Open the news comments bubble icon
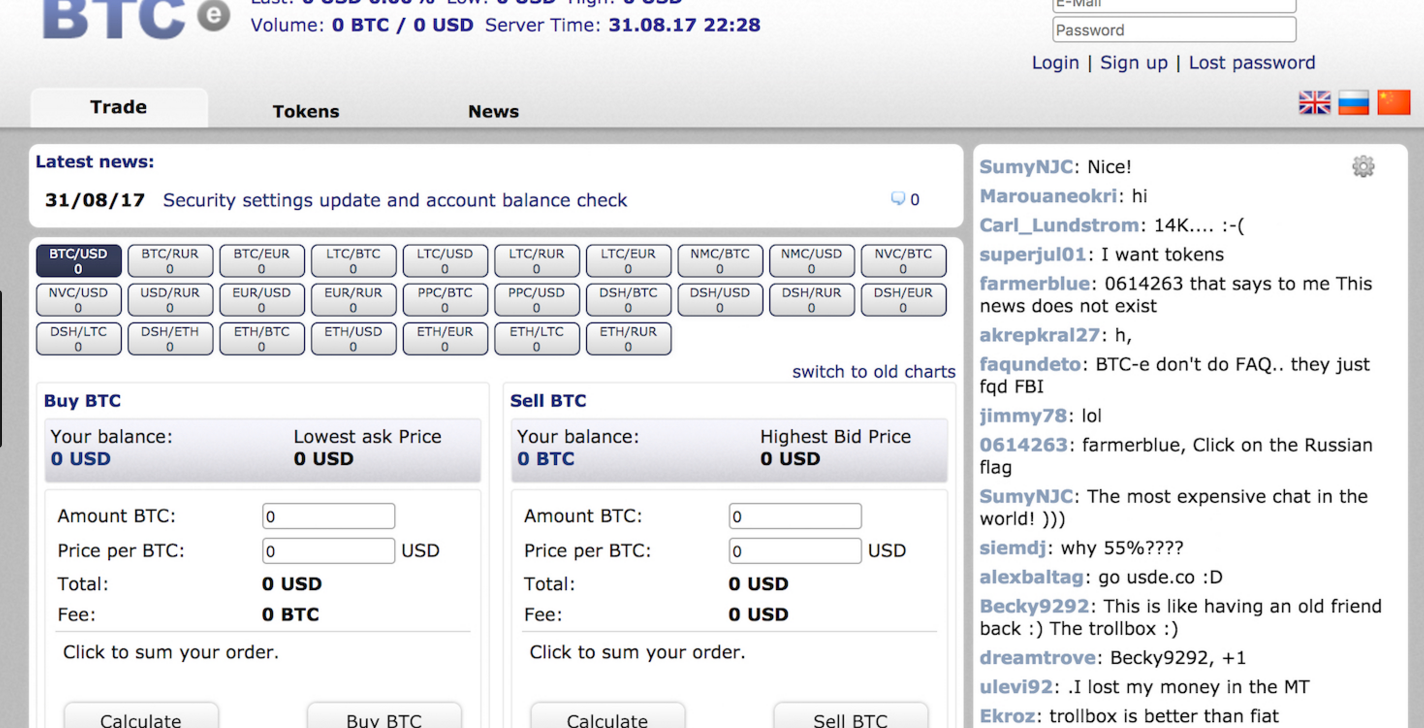Screen dimensions: 1424x728 (x=898, y=199)
